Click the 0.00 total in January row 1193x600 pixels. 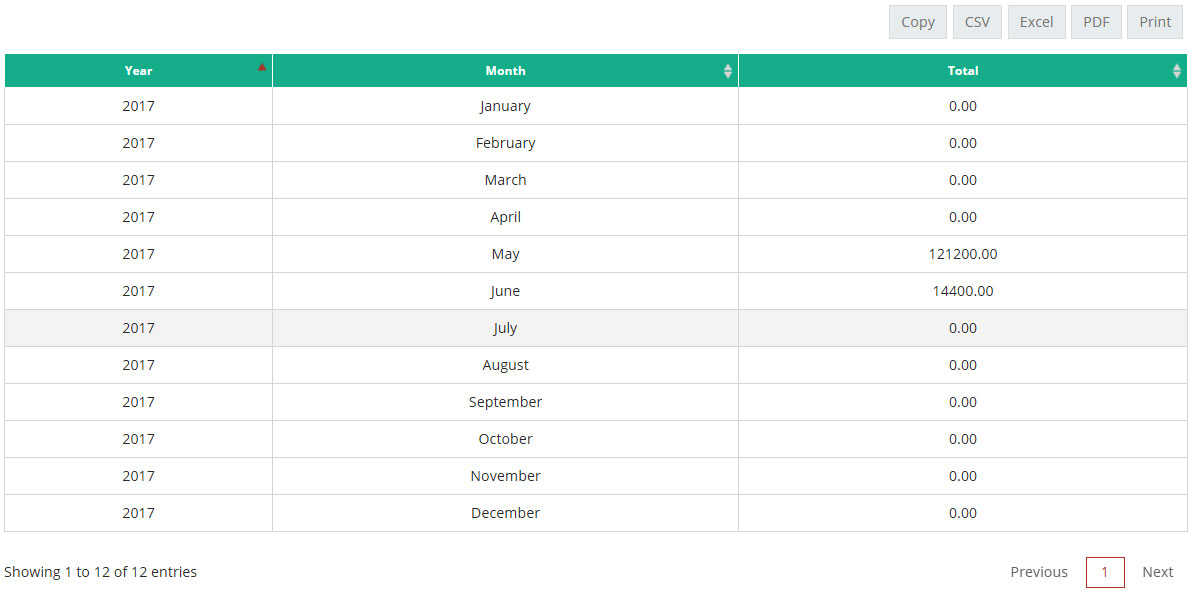(962, 106)
